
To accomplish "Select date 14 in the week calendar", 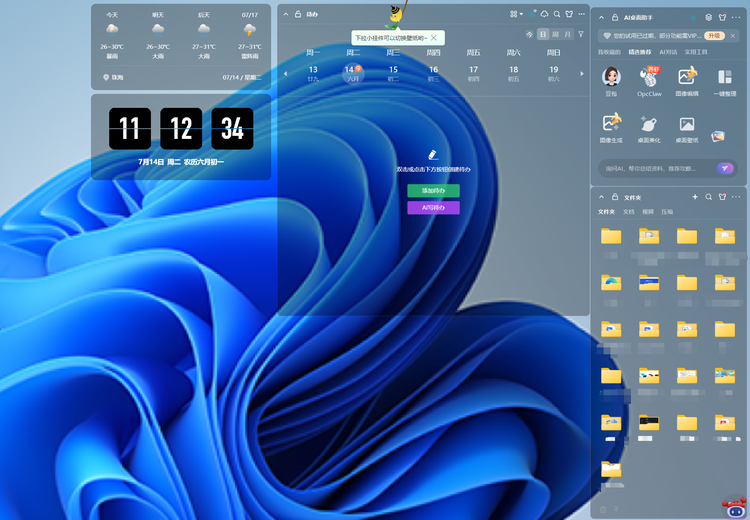I will [x=353, y=73].
